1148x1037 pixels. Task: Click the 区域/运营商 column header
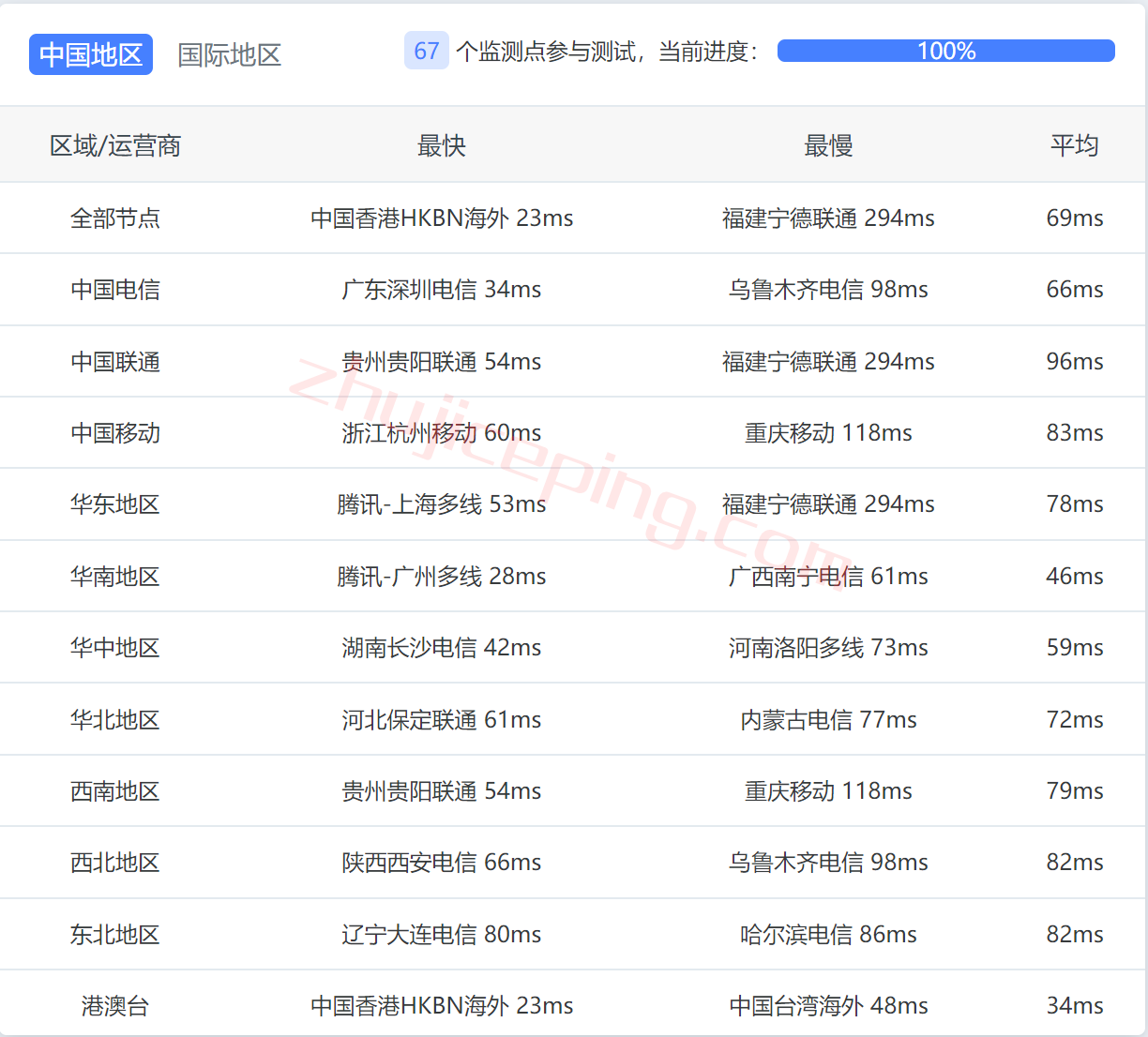[115, 145]
